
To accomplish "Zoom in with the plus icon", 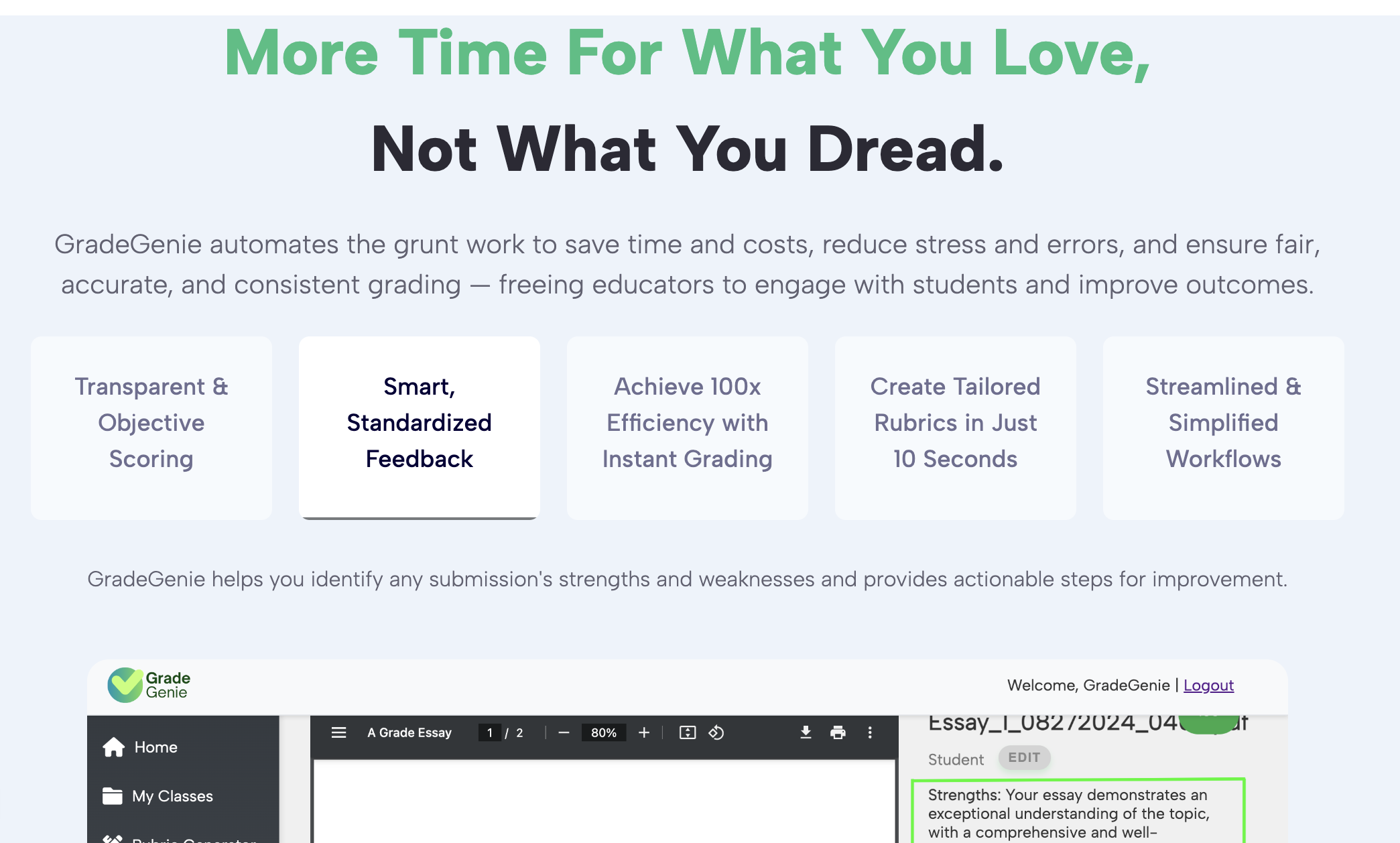I will point(644,732).
